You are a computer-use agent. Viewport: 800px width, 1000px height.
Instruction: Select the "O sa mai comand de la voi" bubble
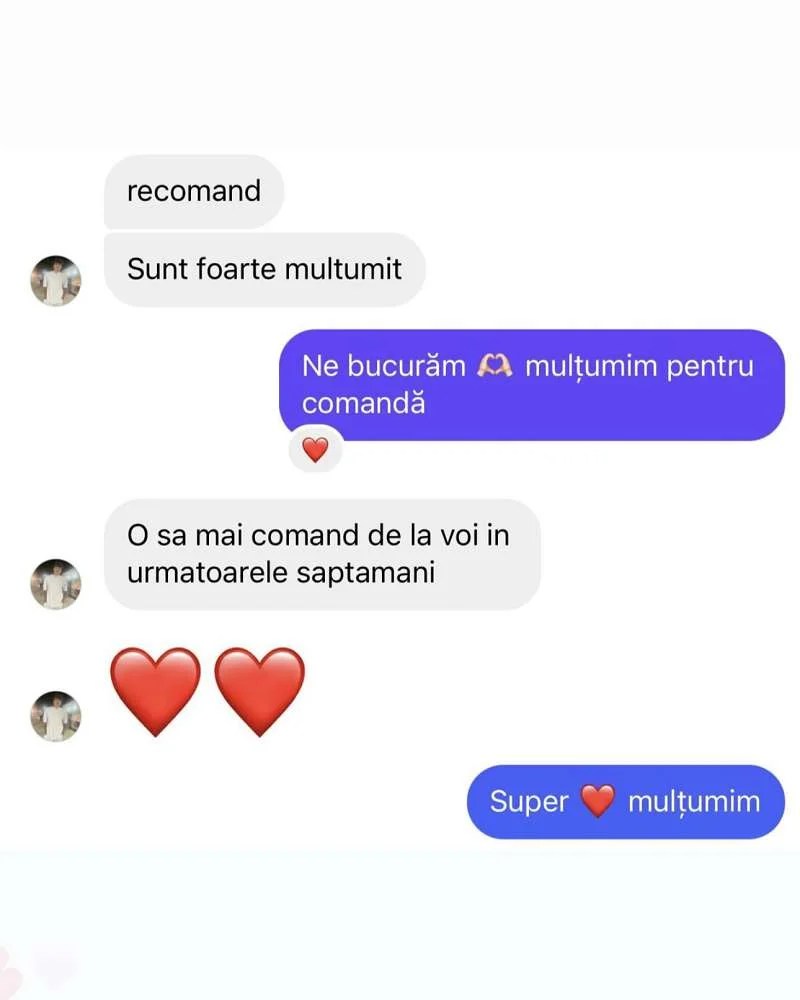point(322,554)
